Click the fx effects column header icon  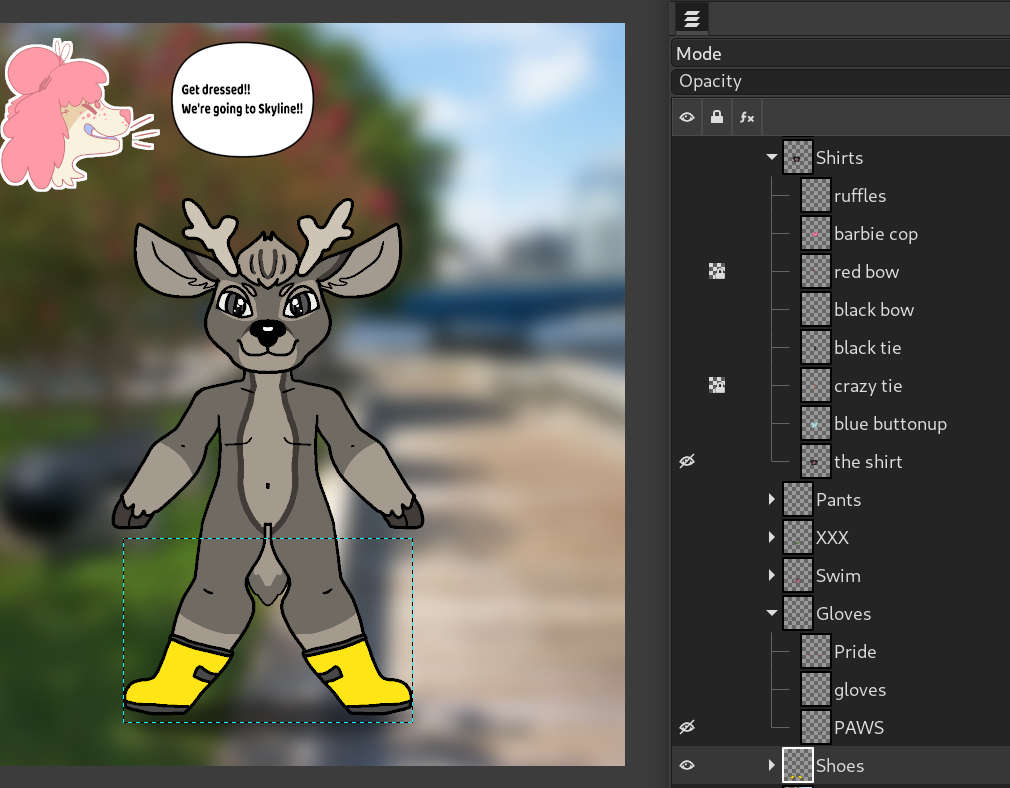click(746, 117)
